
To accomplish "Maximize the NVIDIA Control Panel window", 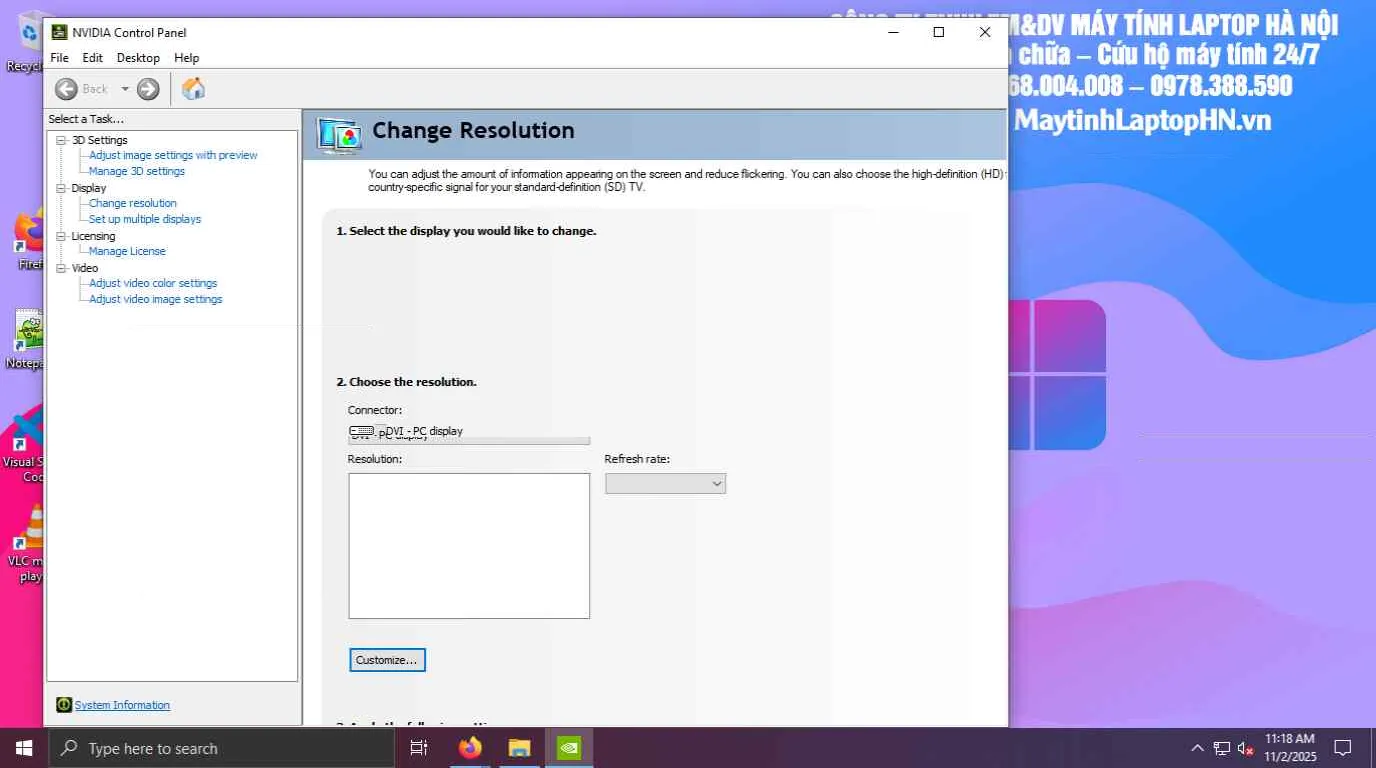I will (x=938, y=32).
